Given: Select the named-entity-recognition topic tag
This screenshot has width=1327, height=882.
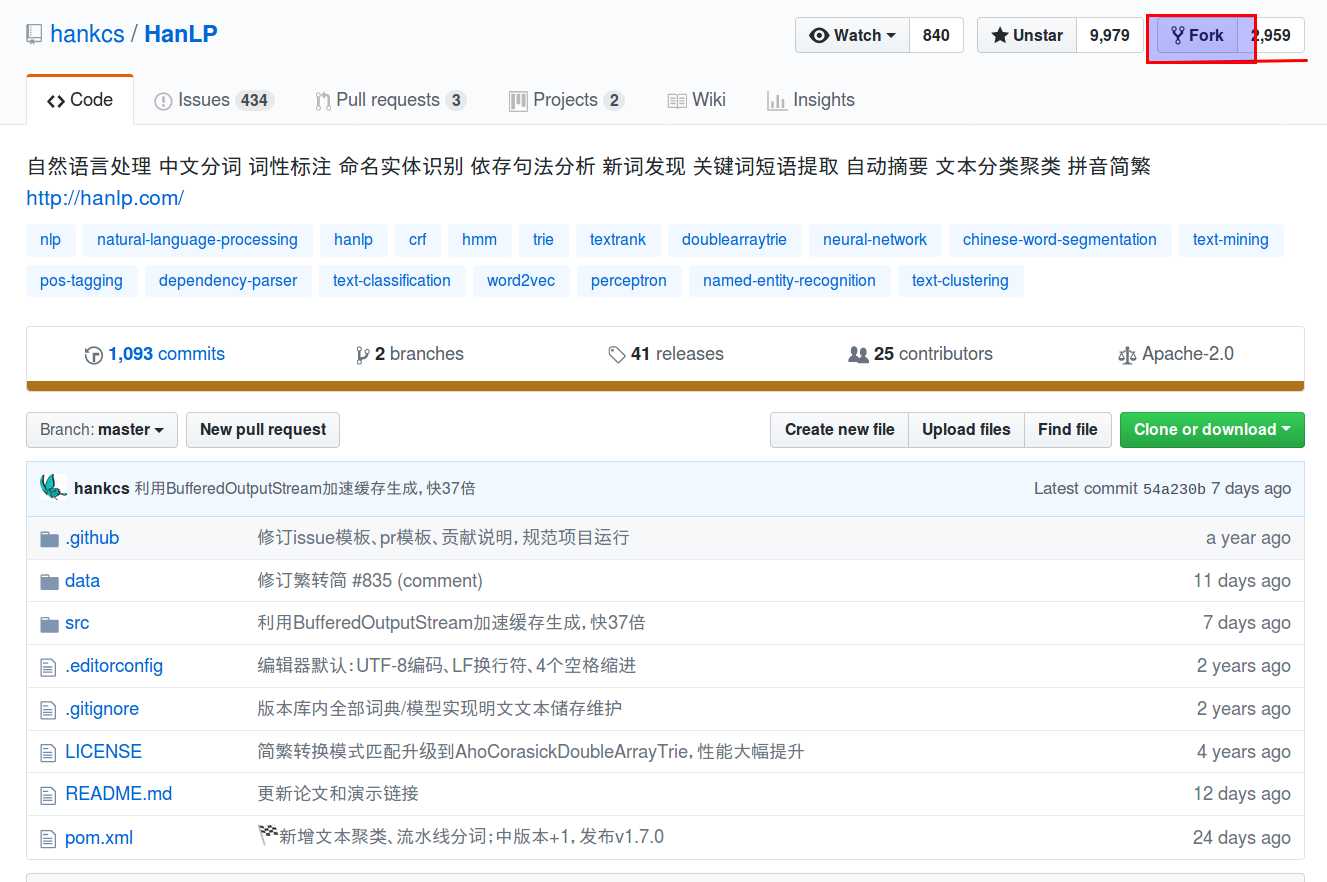Looking at the screenshot, I should click(789, 281).
